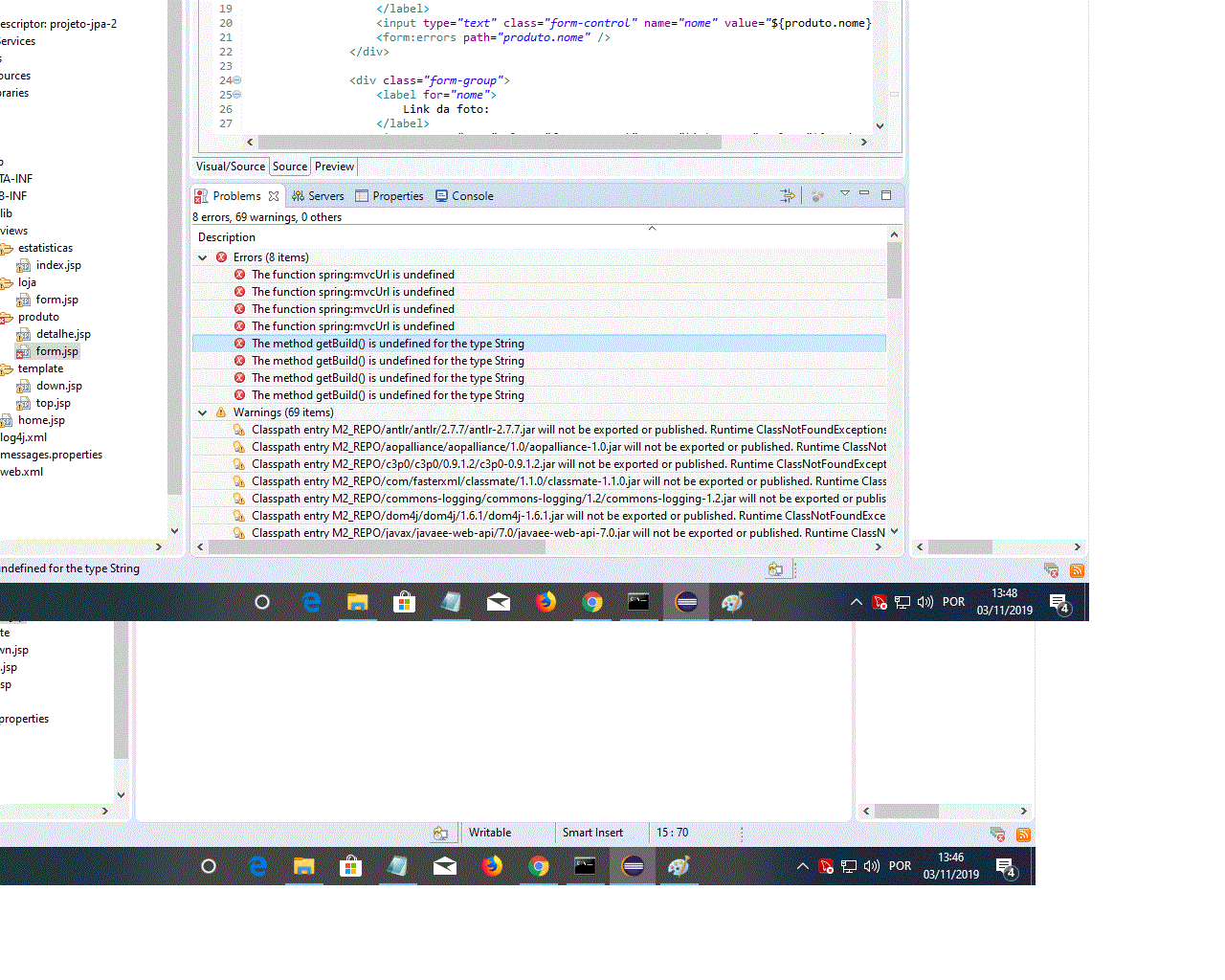Click the Servers tab icon
Image resolution: width=1225 pixels, height=980 pixels.
(298, 196)
